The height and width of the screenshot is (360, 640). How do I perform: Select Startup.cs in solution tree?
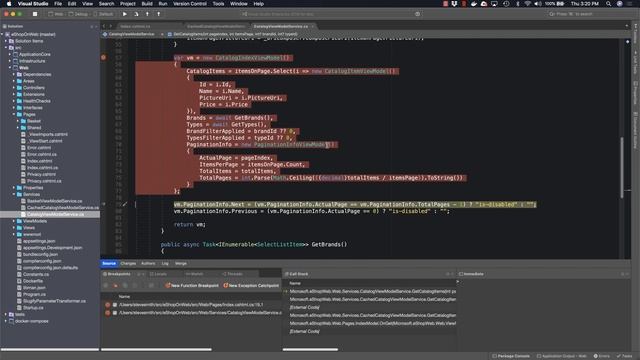tap(33, 308)
